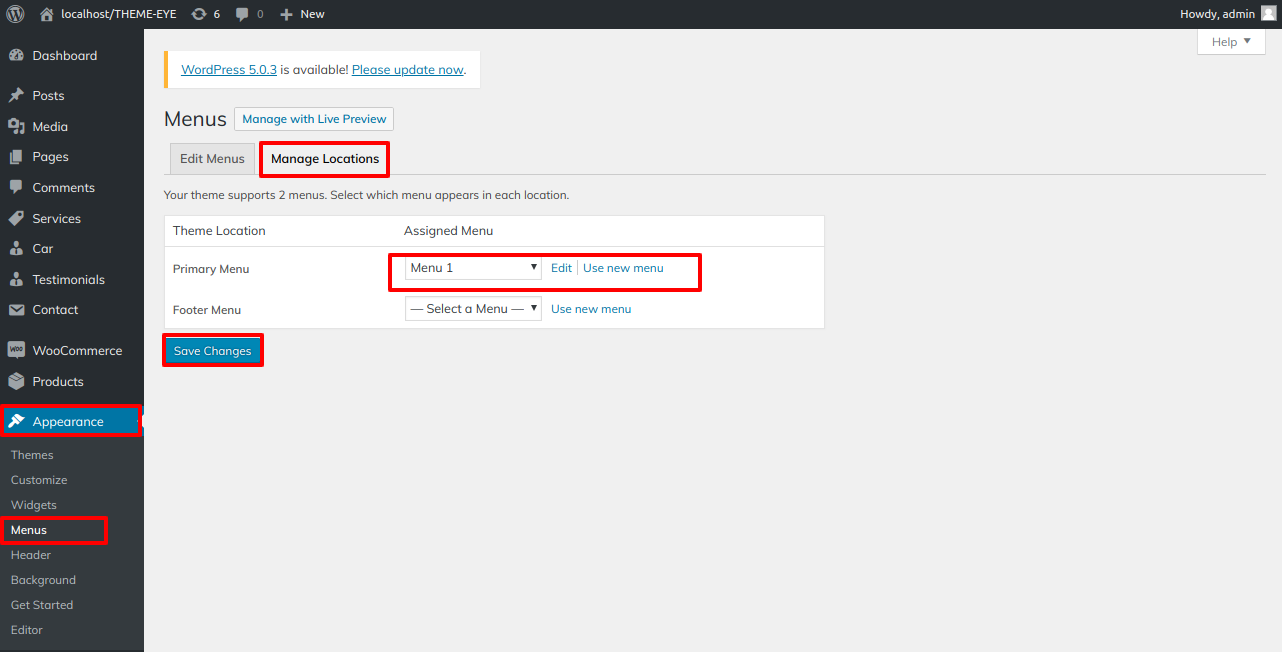Select the Manage Locations tab
This screenshot has height=652, width=1282.
[325, 159]
